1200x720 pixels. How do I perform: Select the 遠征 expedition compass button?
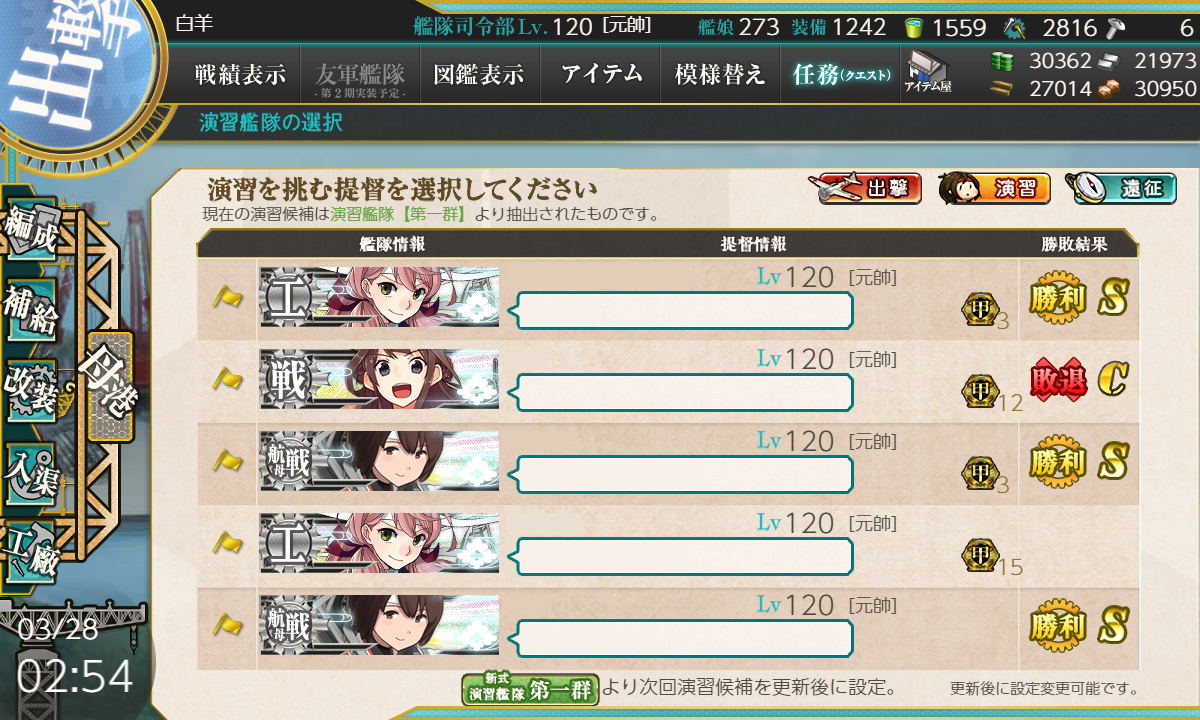point(1121,188)
